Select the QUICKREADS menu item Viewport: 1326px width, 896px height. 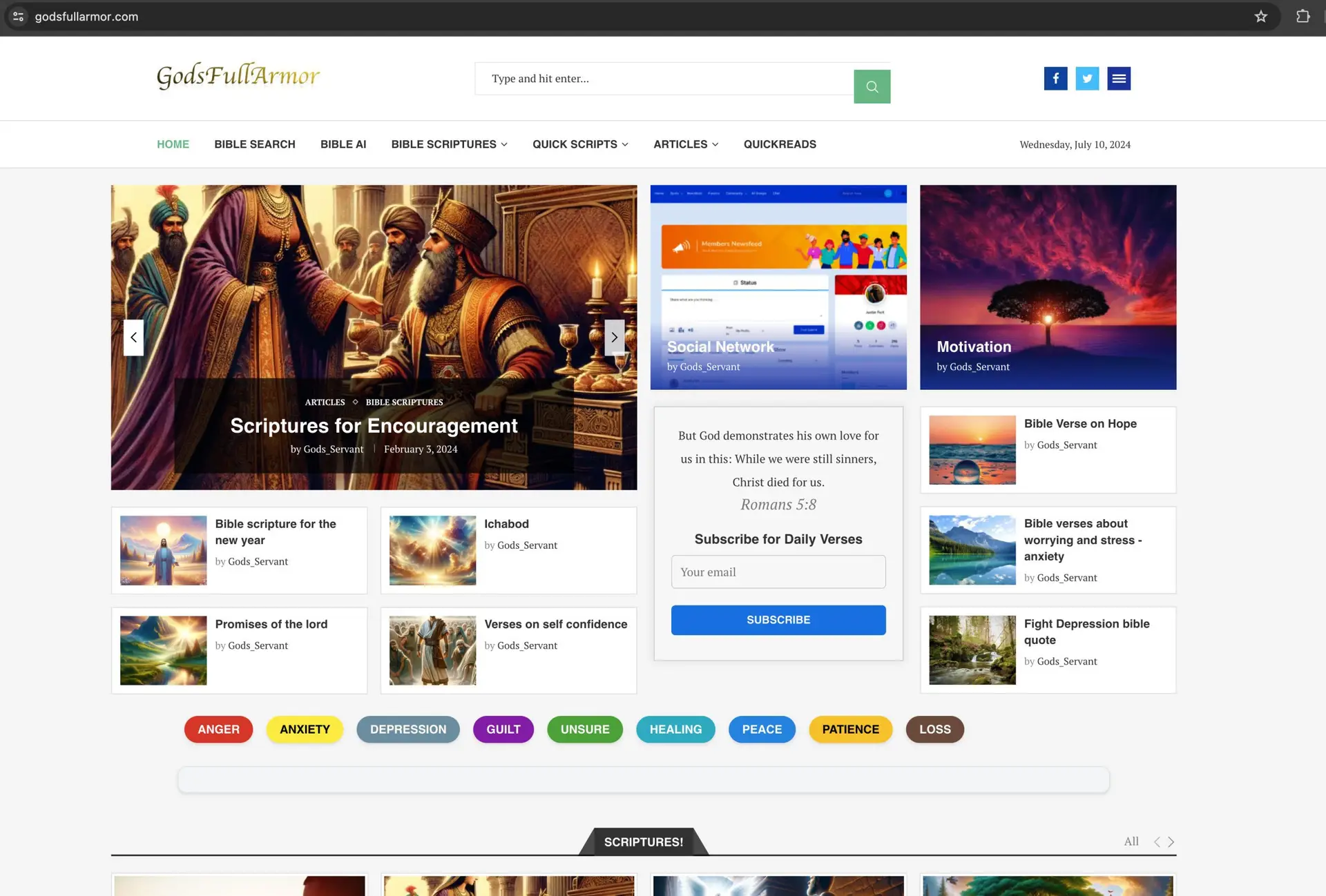780,143
